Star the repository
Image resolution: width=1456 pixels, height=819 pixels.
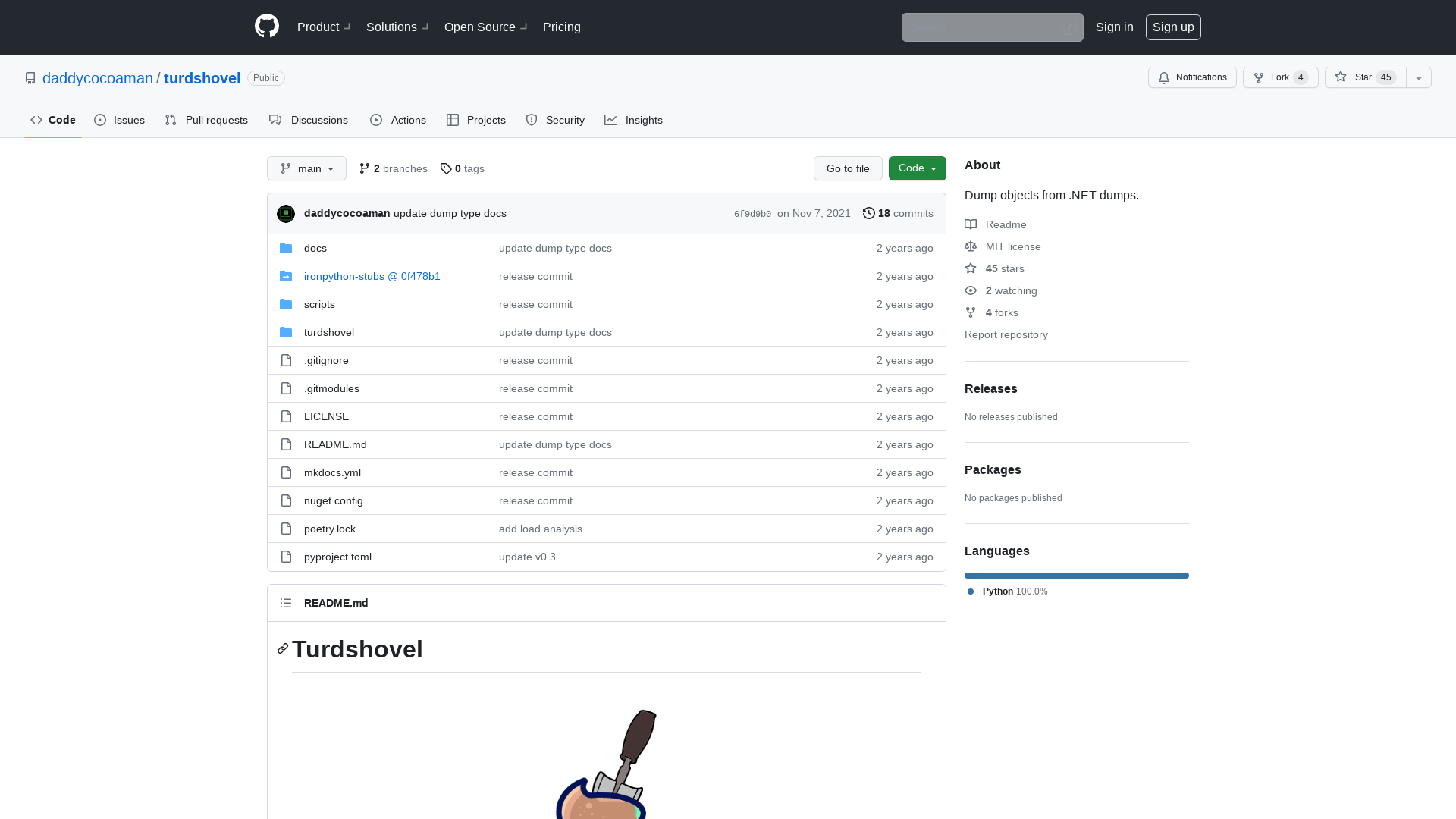point(1365,77)
